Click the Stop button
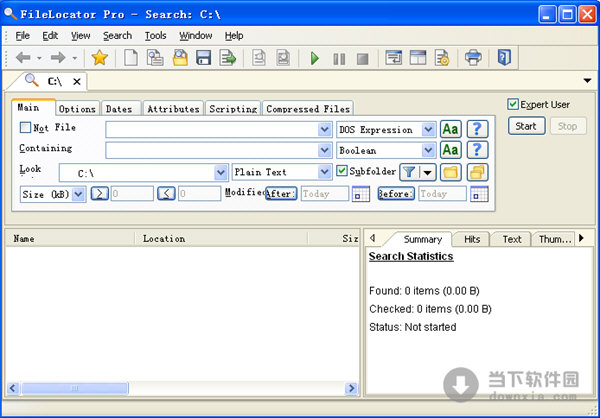Image resolution: width=600 pixels, height=418 pixels. point(568,126)
